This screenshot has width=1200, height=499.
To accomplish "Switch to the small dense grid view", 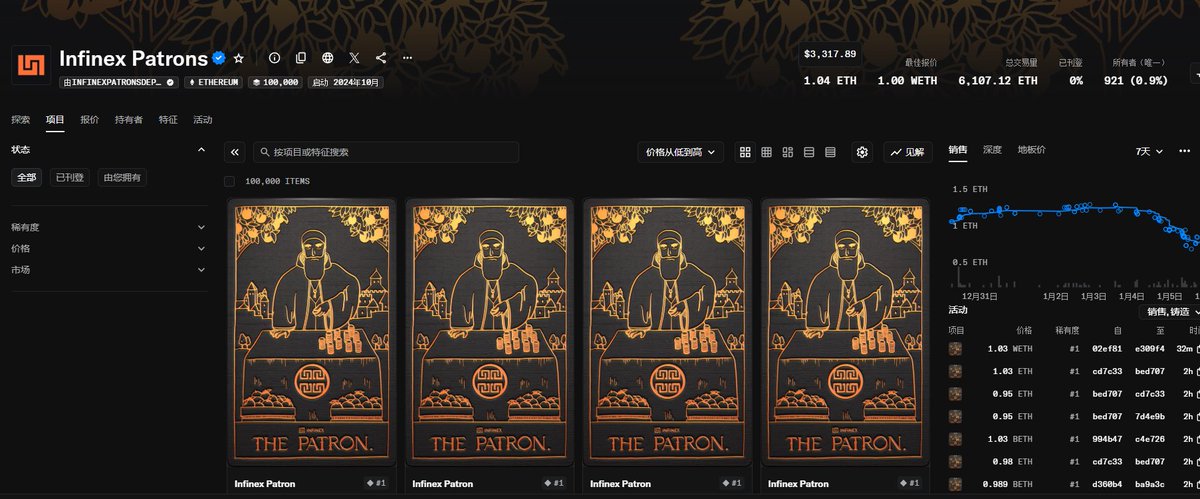I will point(767,152).
